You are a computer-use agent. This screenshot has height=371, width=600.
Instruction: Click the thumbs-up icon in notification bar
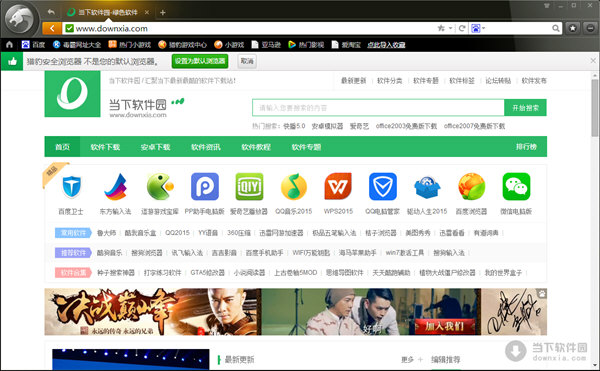coord(12,61)
